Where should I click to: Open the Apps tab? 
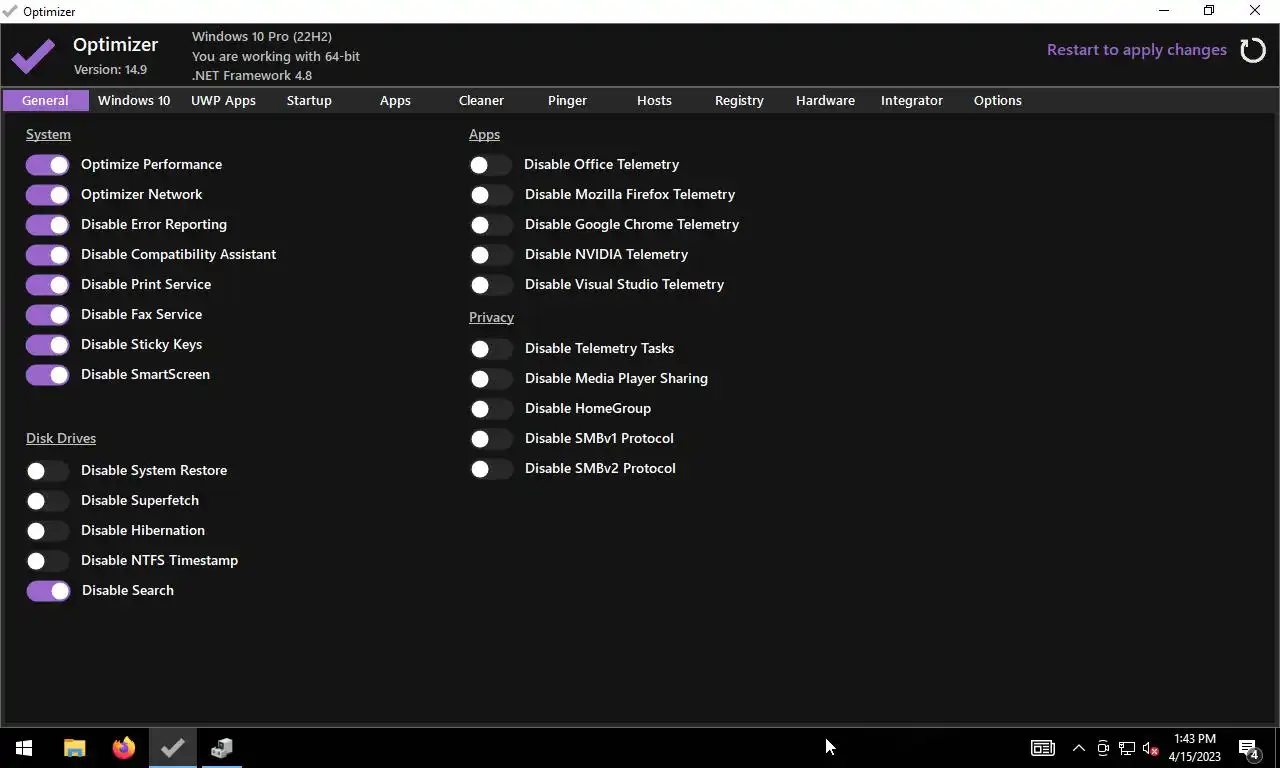395,100
